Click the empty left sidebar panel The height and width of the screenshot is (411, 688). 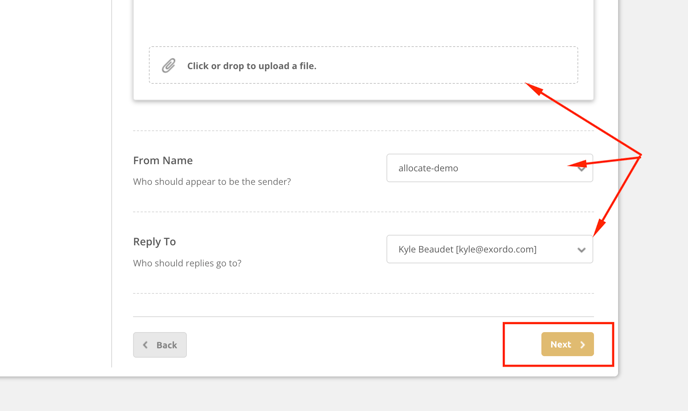(55, 180)
